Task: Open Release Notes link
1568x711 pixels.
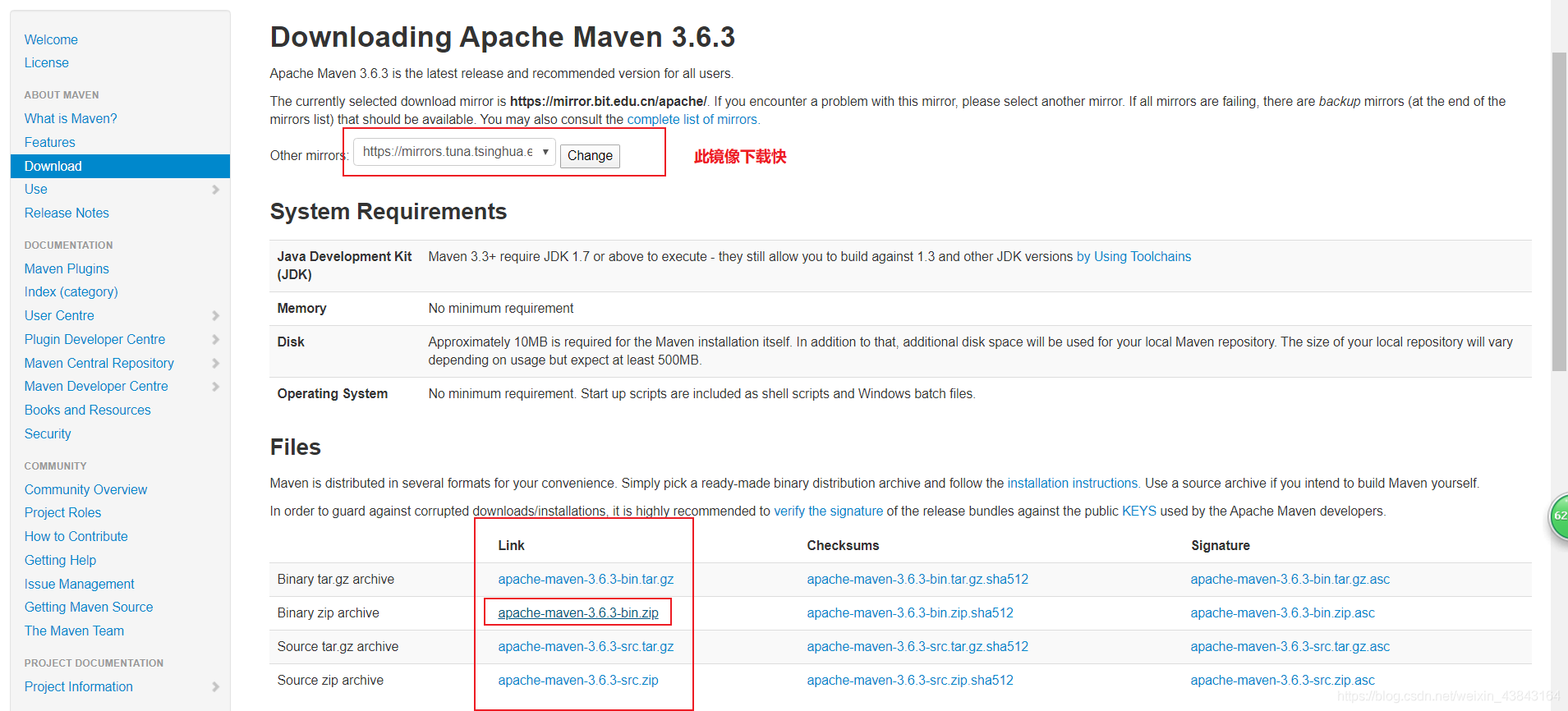Action: click(x=67, y=213)
